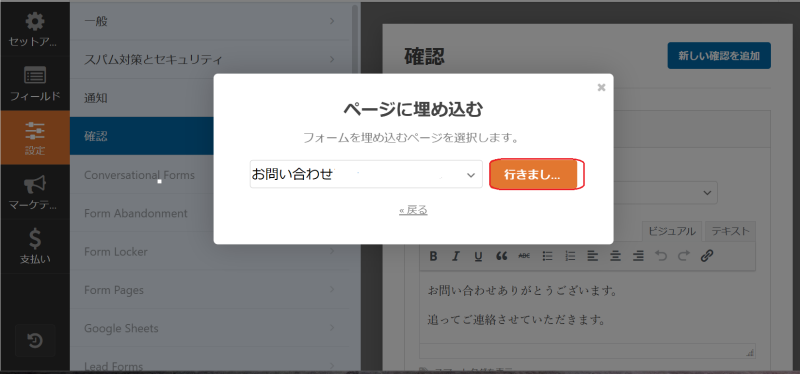Close the ページに埋め込む dialog with the X
The image size is (800, 374).
pyautogui.click(x=602, y=87)
